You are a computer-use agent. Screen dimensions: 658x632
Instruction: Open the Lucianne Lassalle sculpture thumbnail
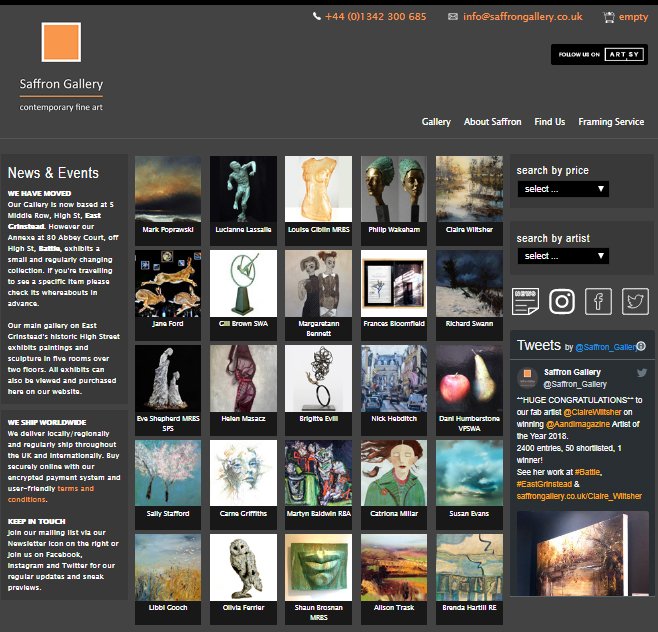[x=243, y=189]
